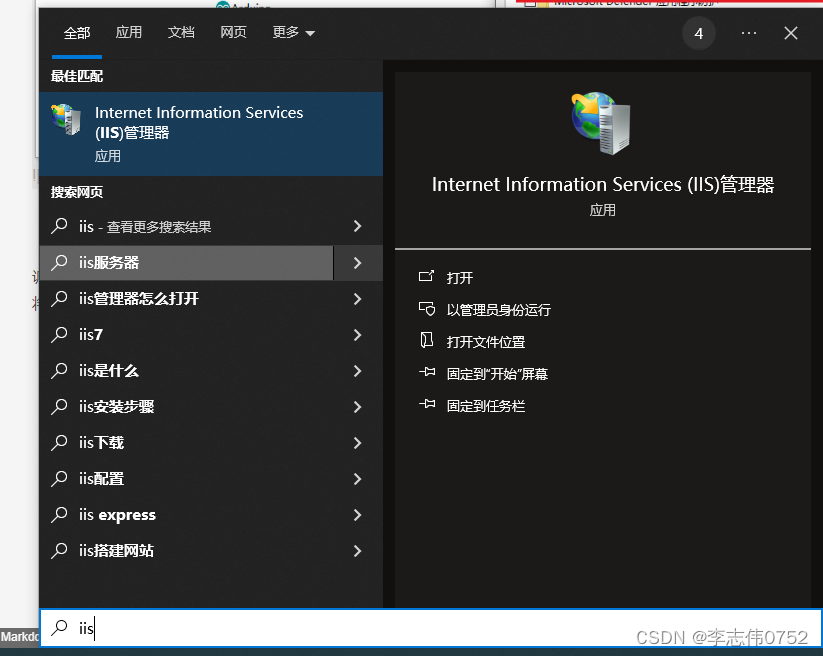
Task: Click the rewards badge showing 4
Action: (698, 34)
